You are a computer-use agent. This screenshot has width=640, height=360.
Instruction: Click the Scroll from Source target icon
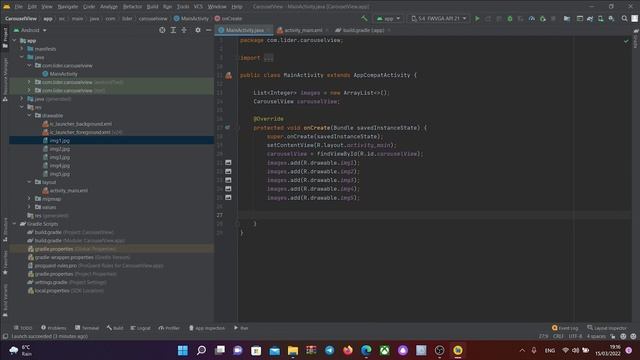click(162, 30)
